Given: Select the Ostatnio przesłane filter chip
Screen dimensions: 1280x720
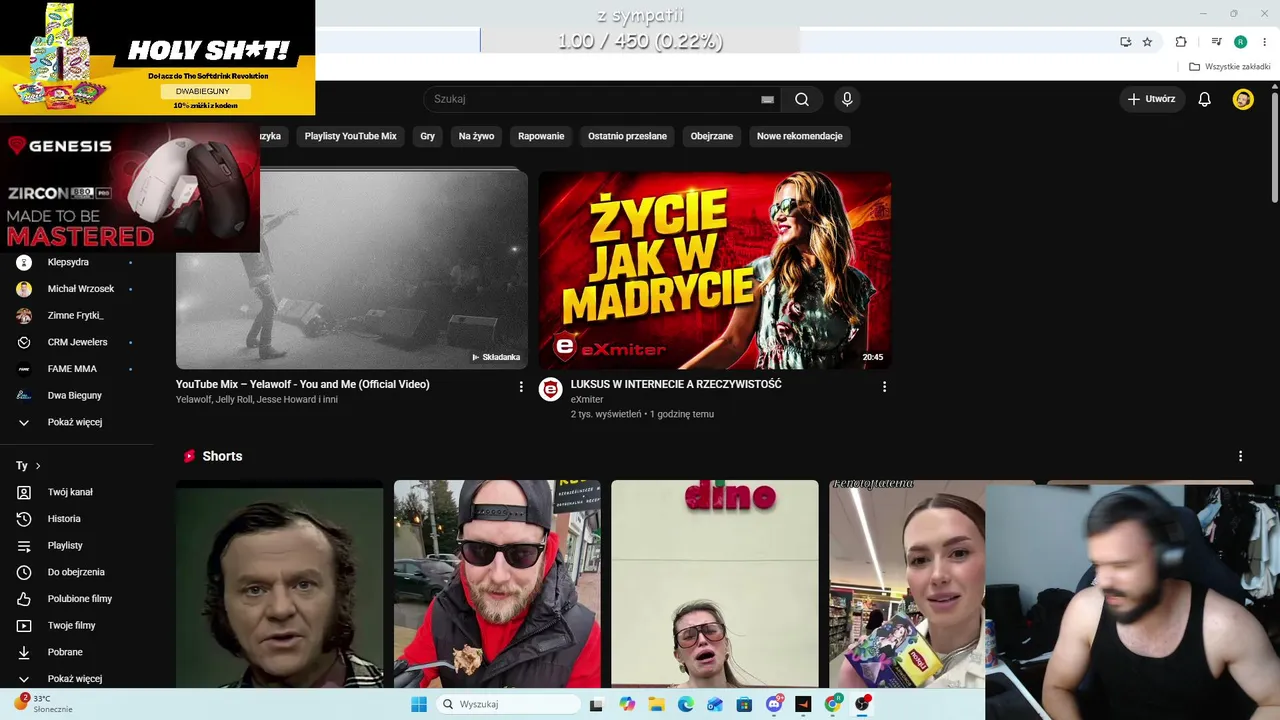Looking at the screenshot, I should pyautogui.click(x=627, y=136).
